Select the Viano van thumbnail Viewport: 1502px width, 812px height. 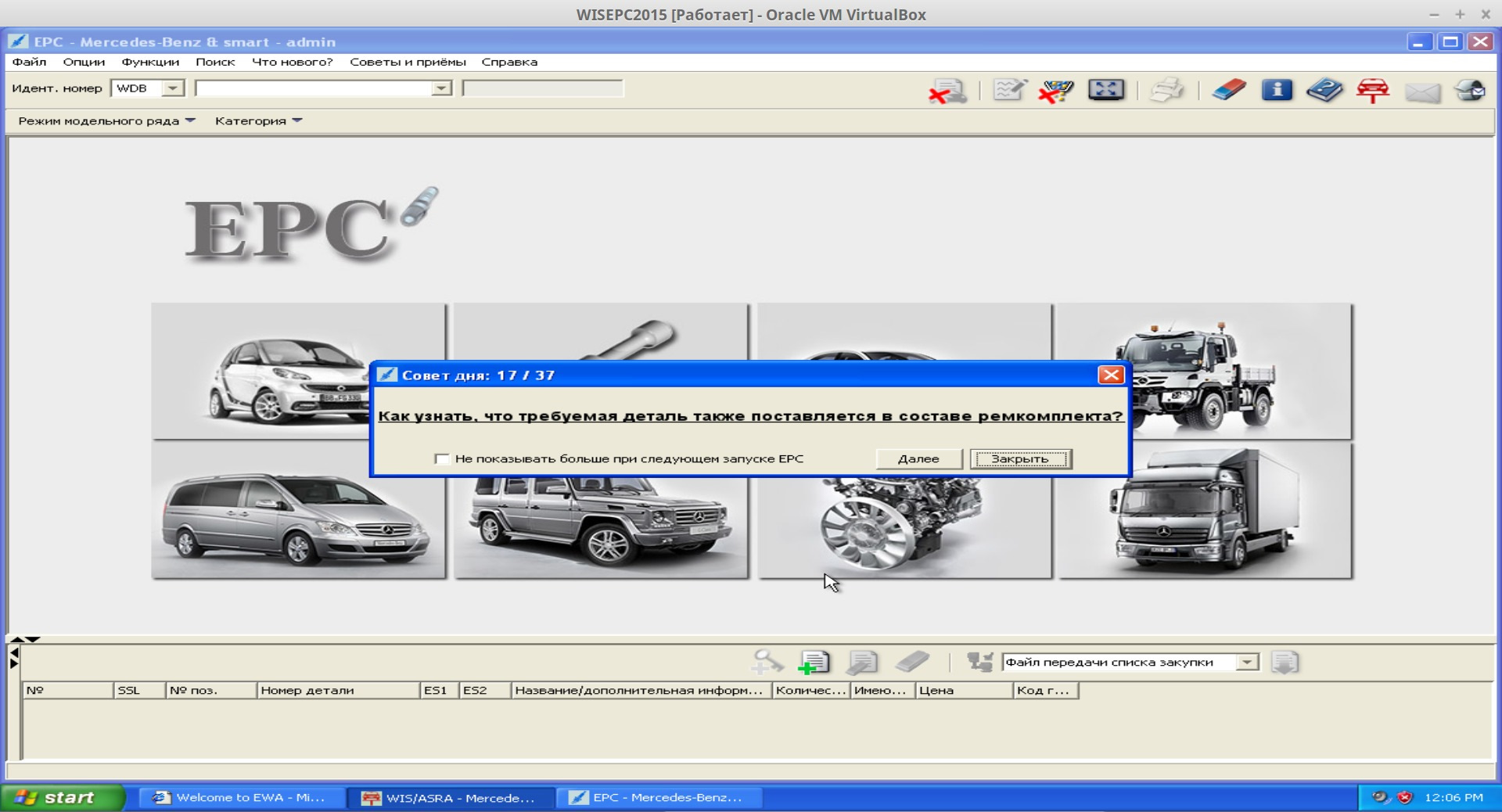[x=299, y=512]
